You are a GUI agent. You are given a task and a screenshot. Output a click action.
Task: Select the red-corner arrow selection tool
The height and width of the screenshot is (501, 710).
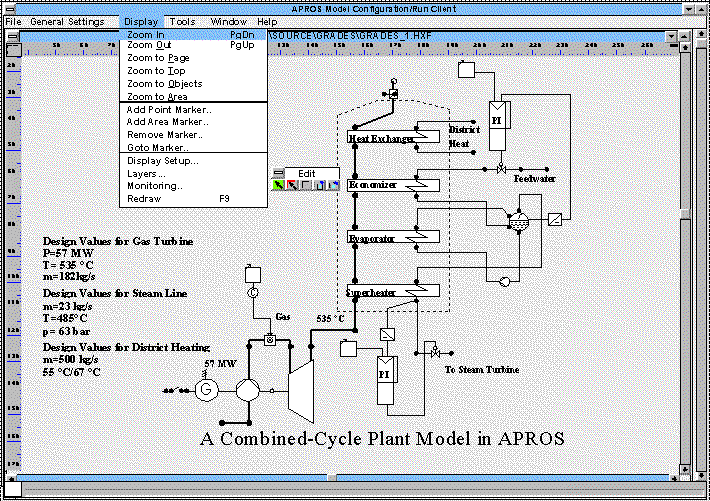coord(292,185)
